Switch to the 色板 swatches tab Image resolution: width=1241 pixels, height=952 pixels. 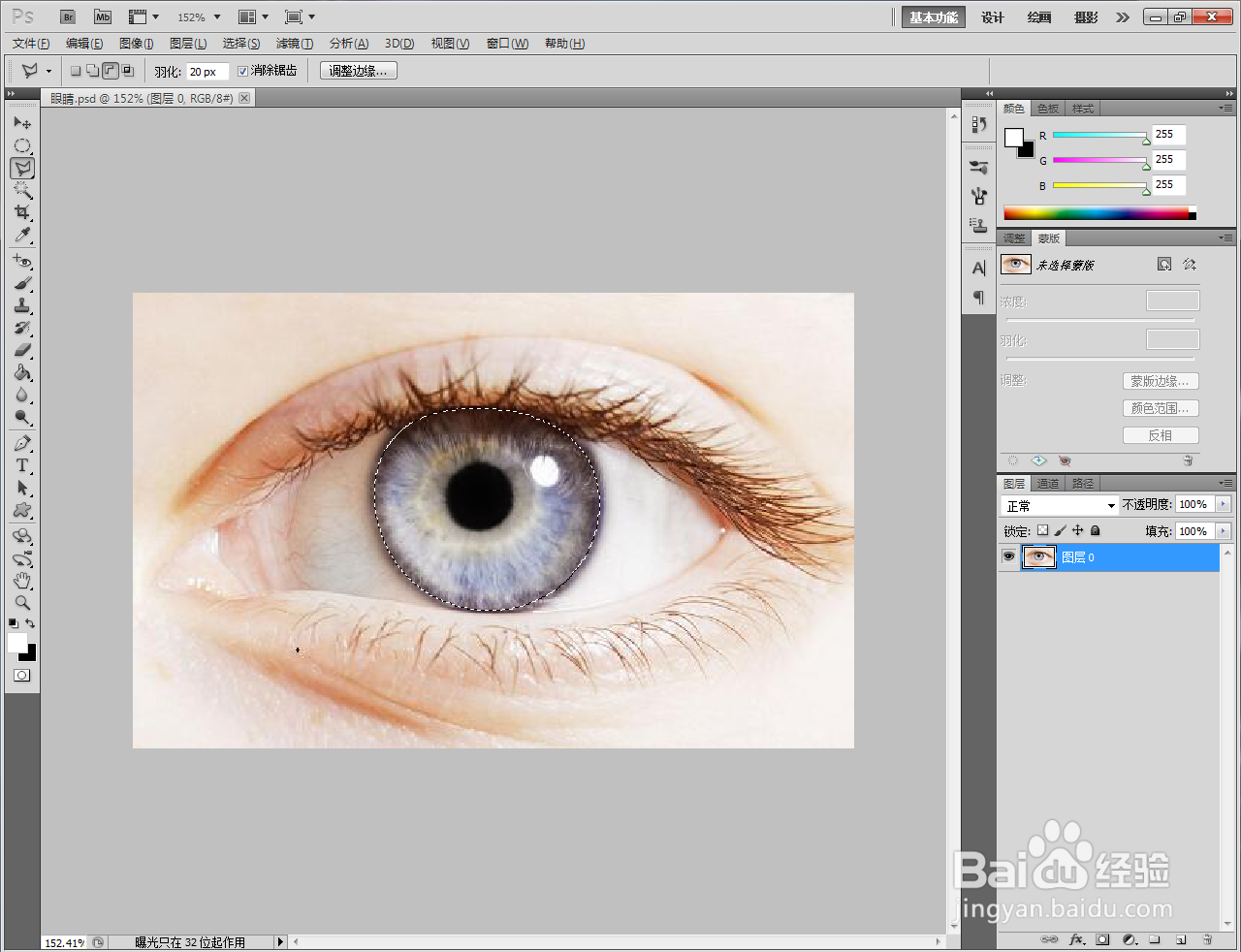1048,108
